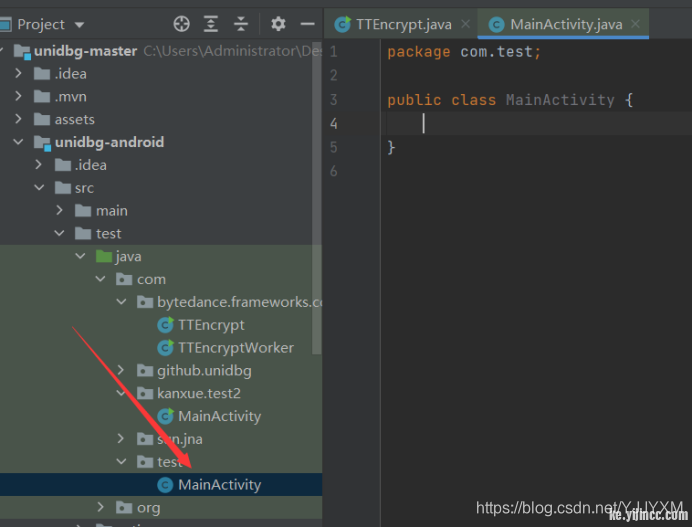Select the MainActivity.java editor tab
Image resolution: width=693 pixels, height=527 pixels.
[566, 24]
